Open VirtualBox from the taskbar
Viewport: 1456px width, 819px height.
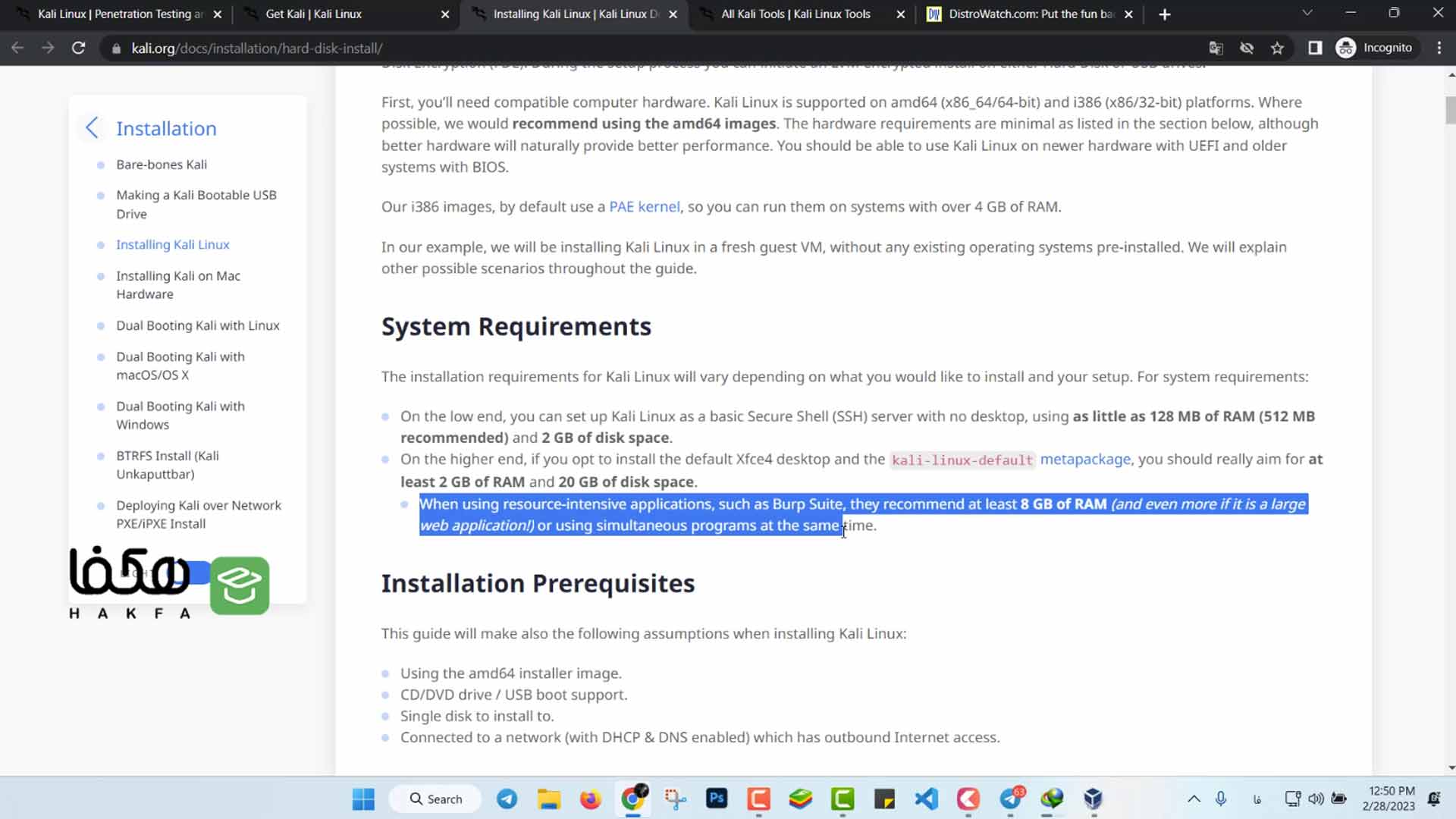tap(1093, 799)
